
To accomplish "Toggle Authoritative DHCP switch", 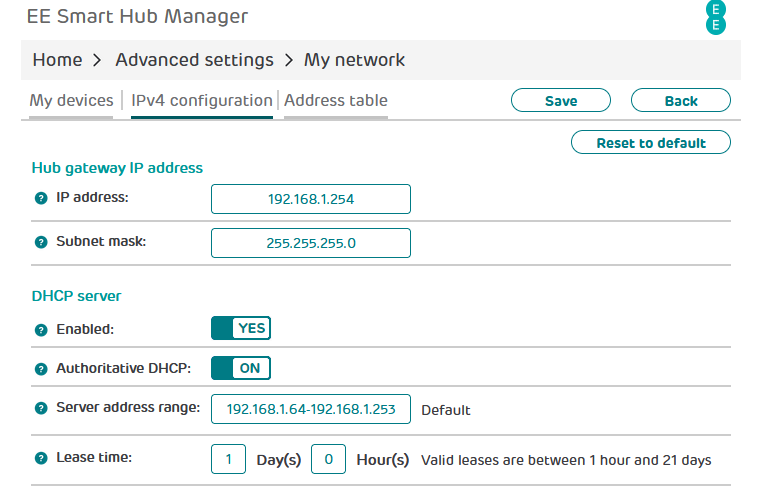I will (x=241, y=368).
